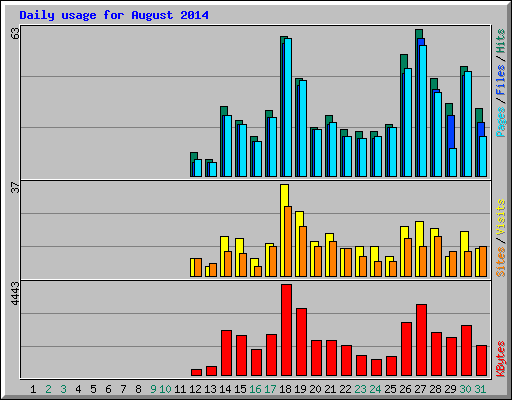Click day label 8 on the x-axis
The image size is (512, 400).
(138, 389)
